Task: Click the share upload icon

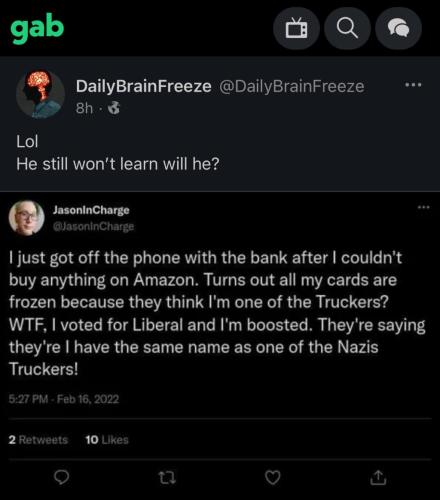Action: coord(378,477)
